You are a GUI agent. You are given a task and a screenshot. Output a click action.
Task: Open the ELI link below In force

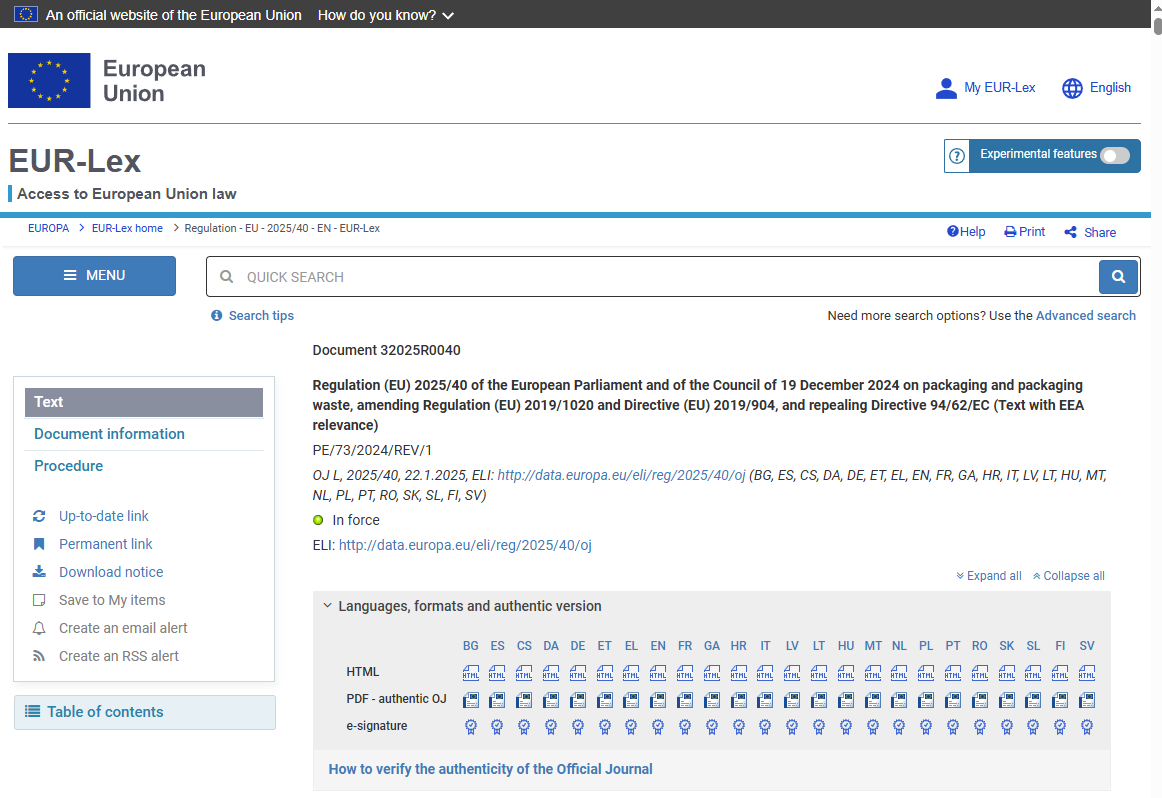point(465,545)
